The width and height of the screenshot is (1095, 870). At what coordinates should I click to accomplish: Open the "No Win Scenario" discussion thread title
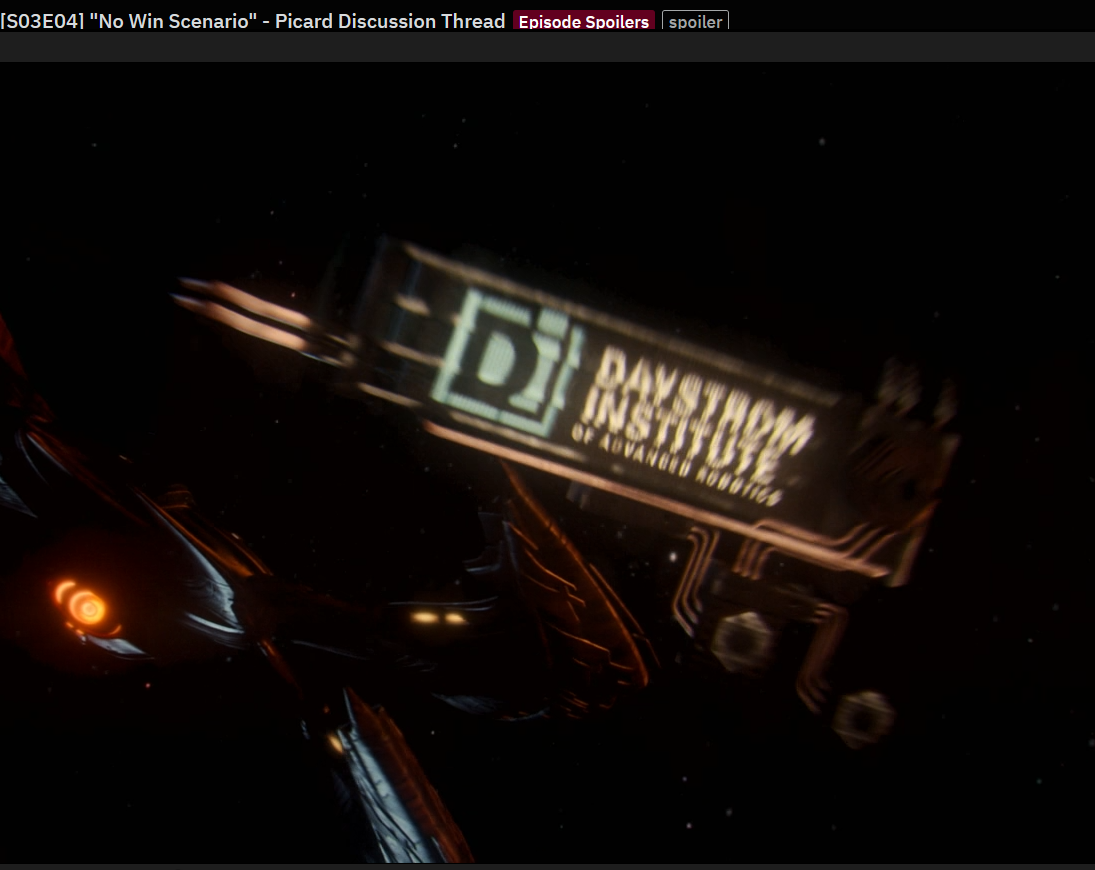tap(253, 21)
